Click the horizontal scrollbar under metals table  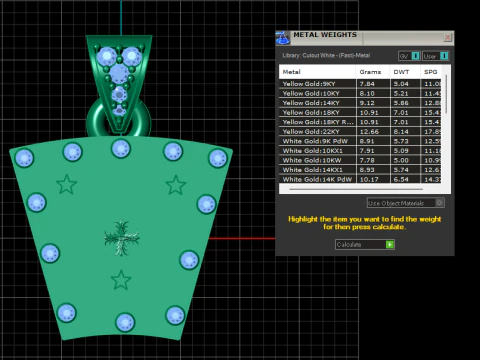pyautogui.click(x=356, y=189)
